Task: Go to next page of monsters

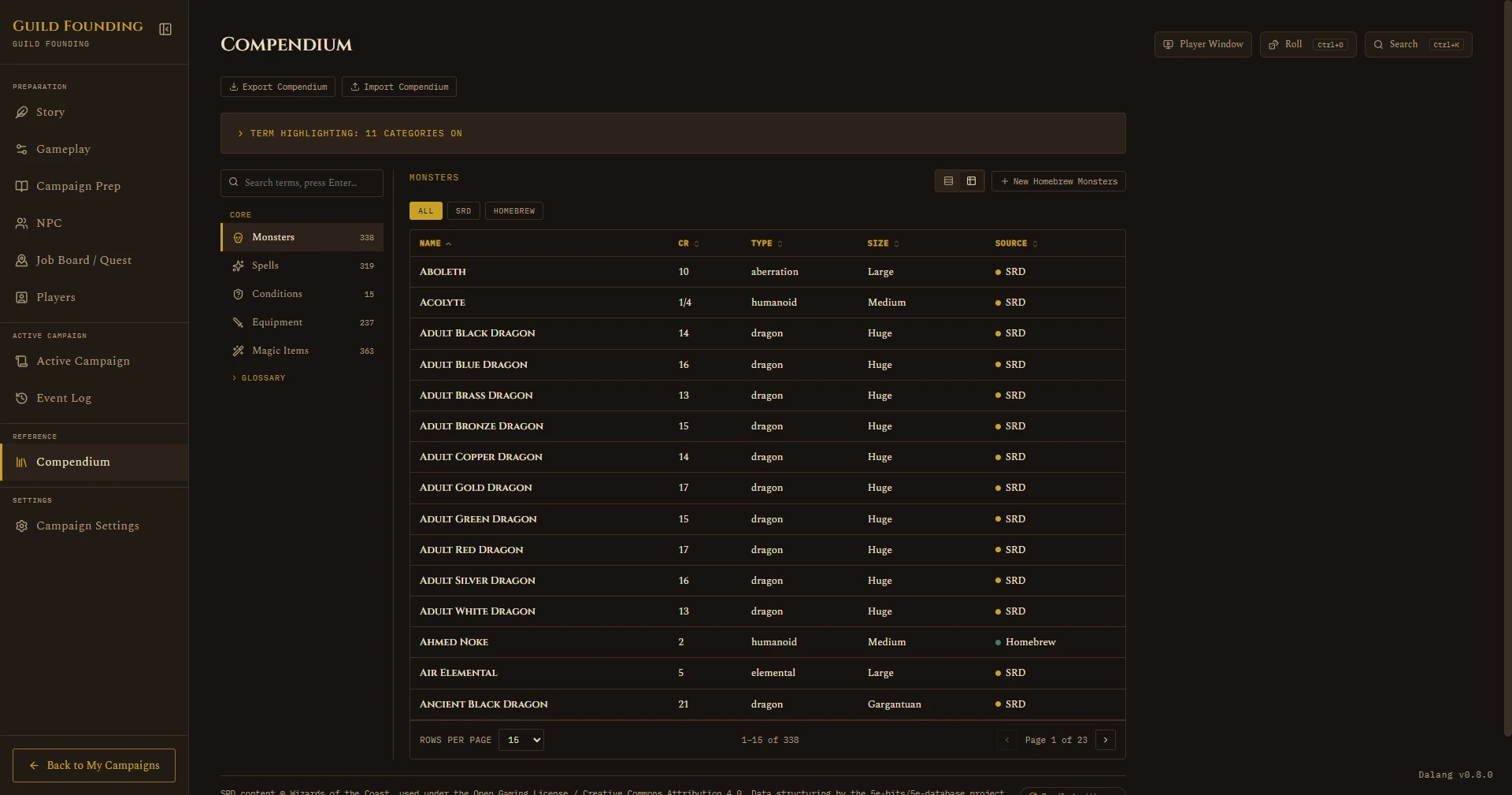Action: (1106, 740)
